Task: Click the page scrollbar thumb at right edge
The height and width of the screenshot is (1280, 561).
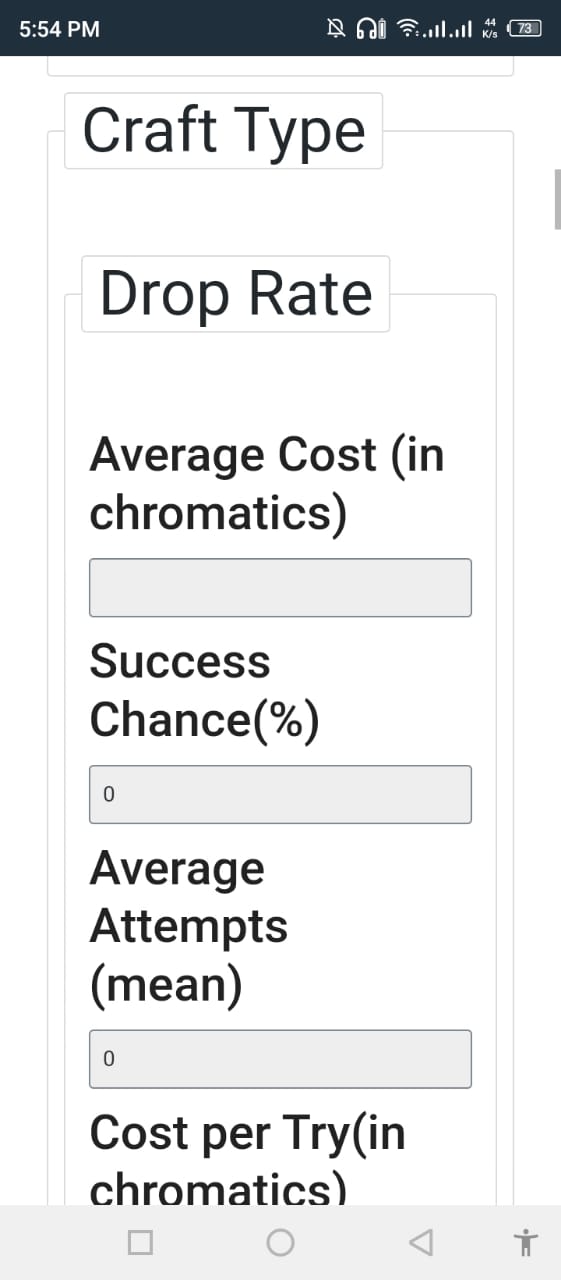Action: pos(557,199)
